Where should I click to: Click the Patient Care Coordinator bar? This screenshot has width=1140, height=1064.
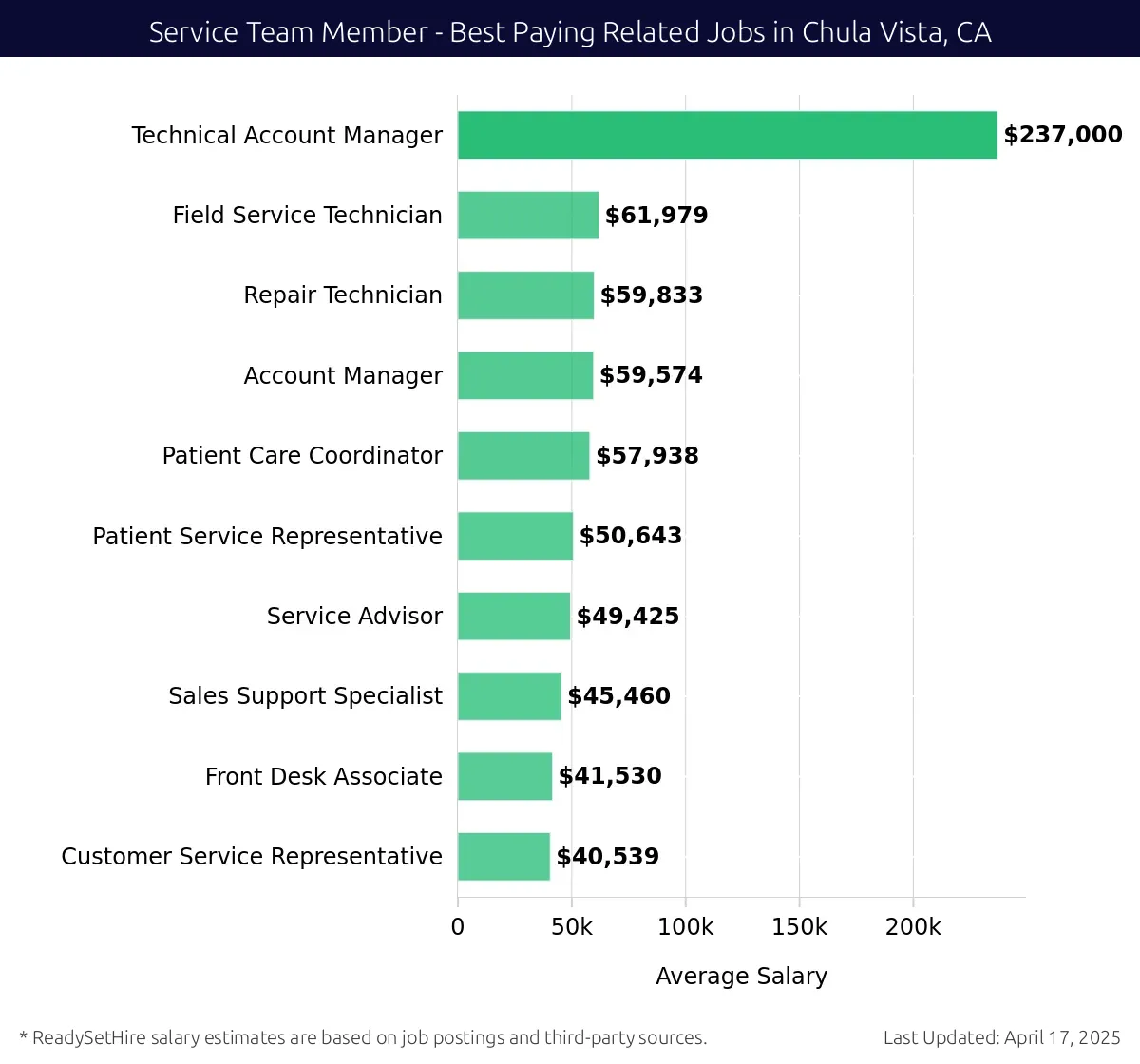(523, 455)
